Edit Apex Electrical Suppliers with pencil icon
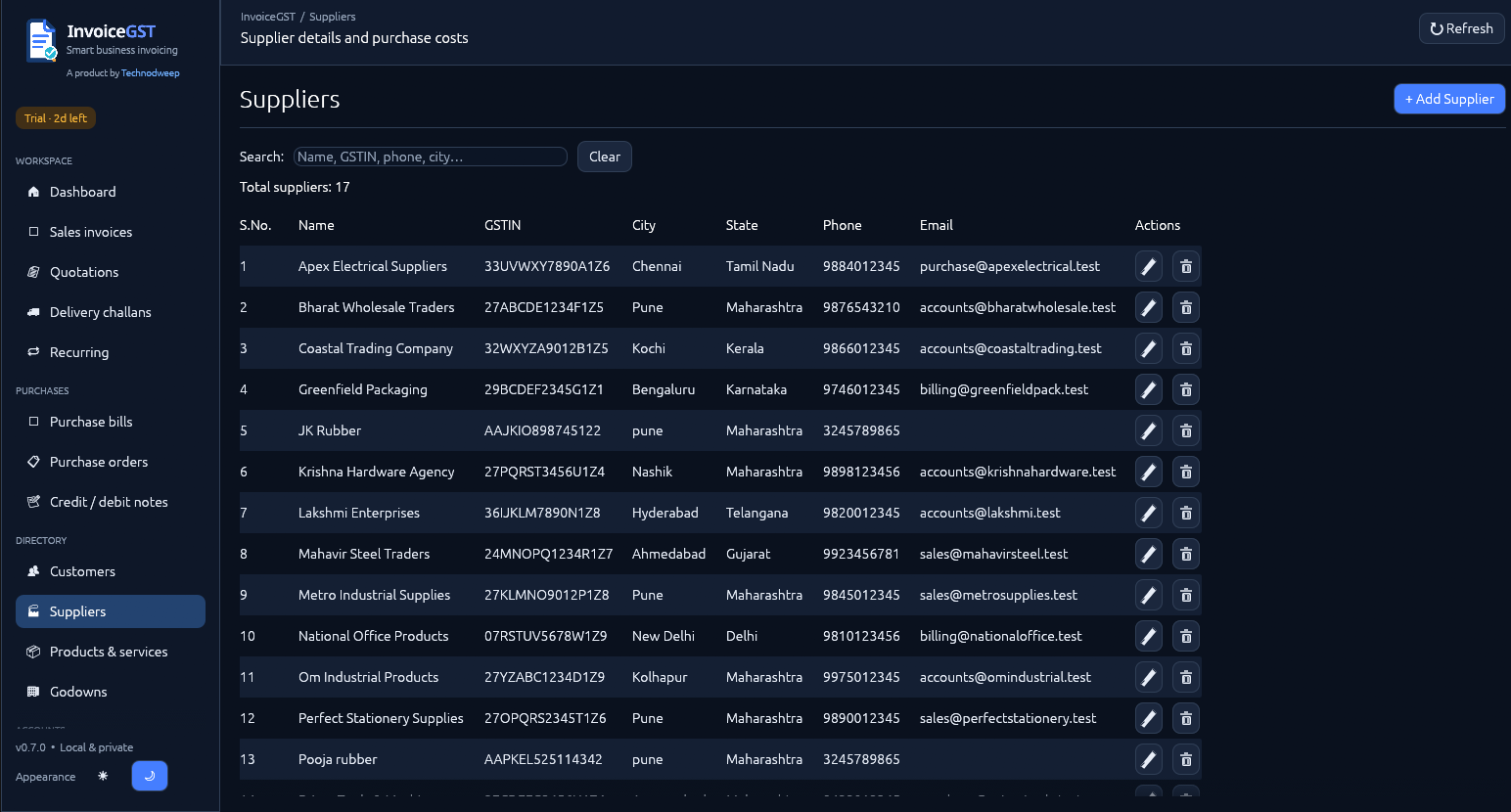Viewport: 1511px width, 812px height. coord(1149,266)
